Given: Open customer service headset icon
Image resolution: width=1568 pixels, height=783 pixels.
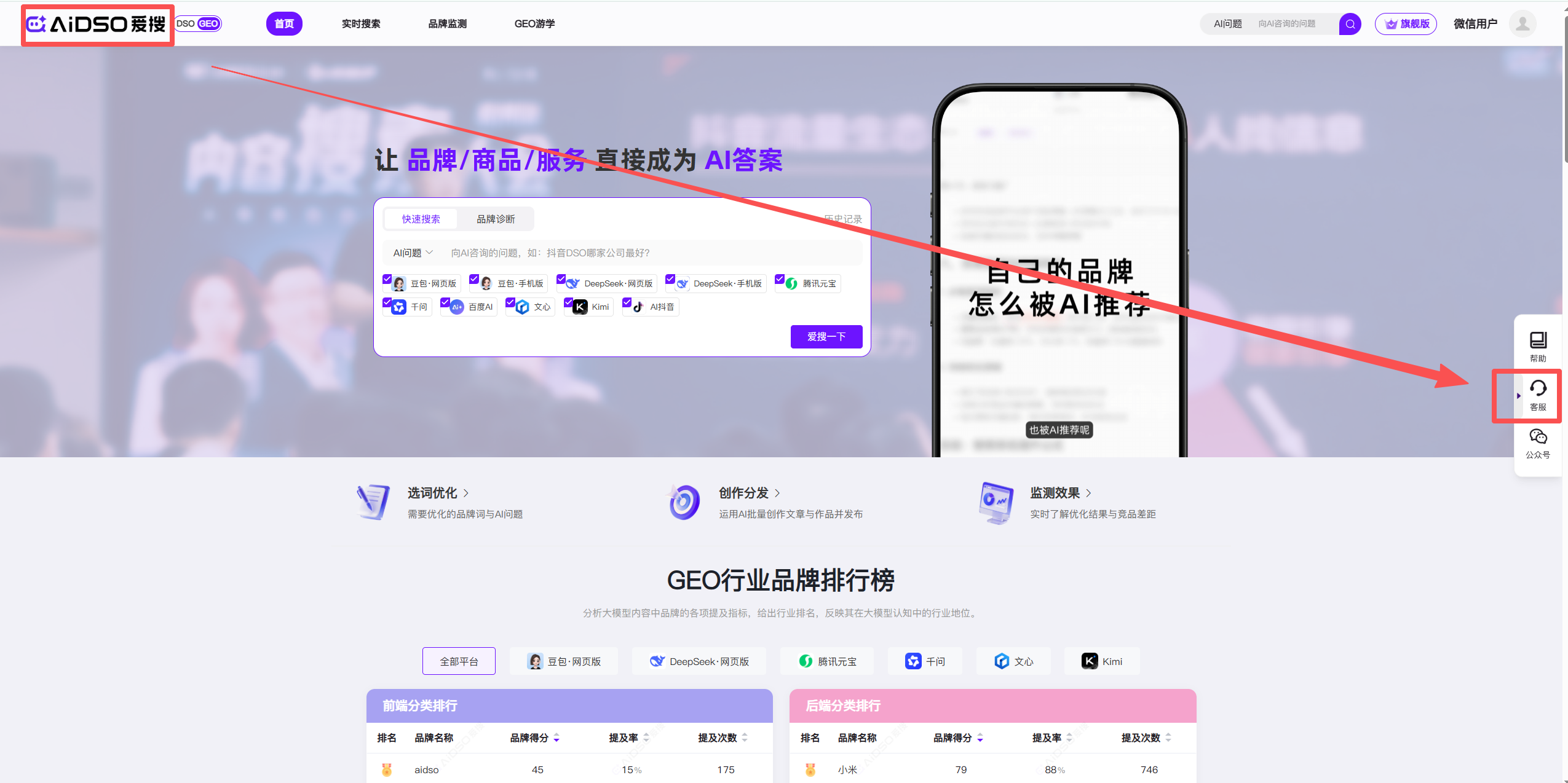Looking at the screenshot, I should [x=1538, y=388].
